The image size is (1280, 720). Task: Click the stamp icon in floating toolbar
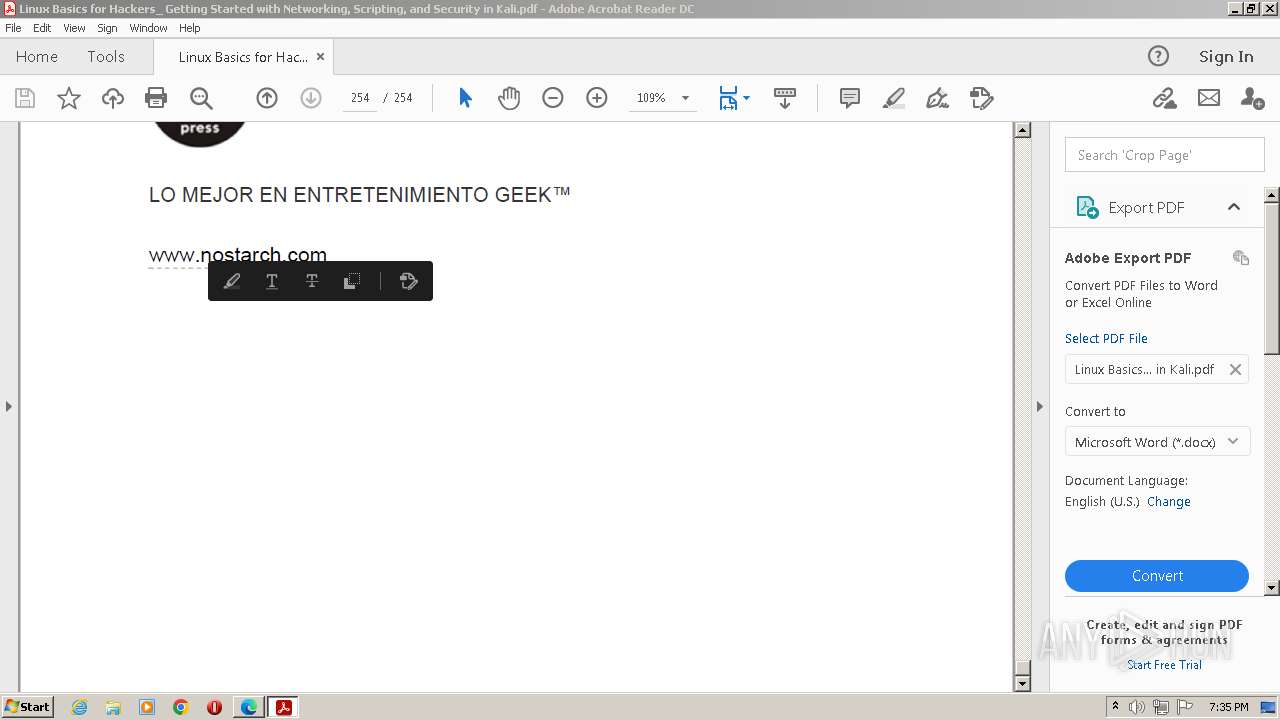(408, 282)
